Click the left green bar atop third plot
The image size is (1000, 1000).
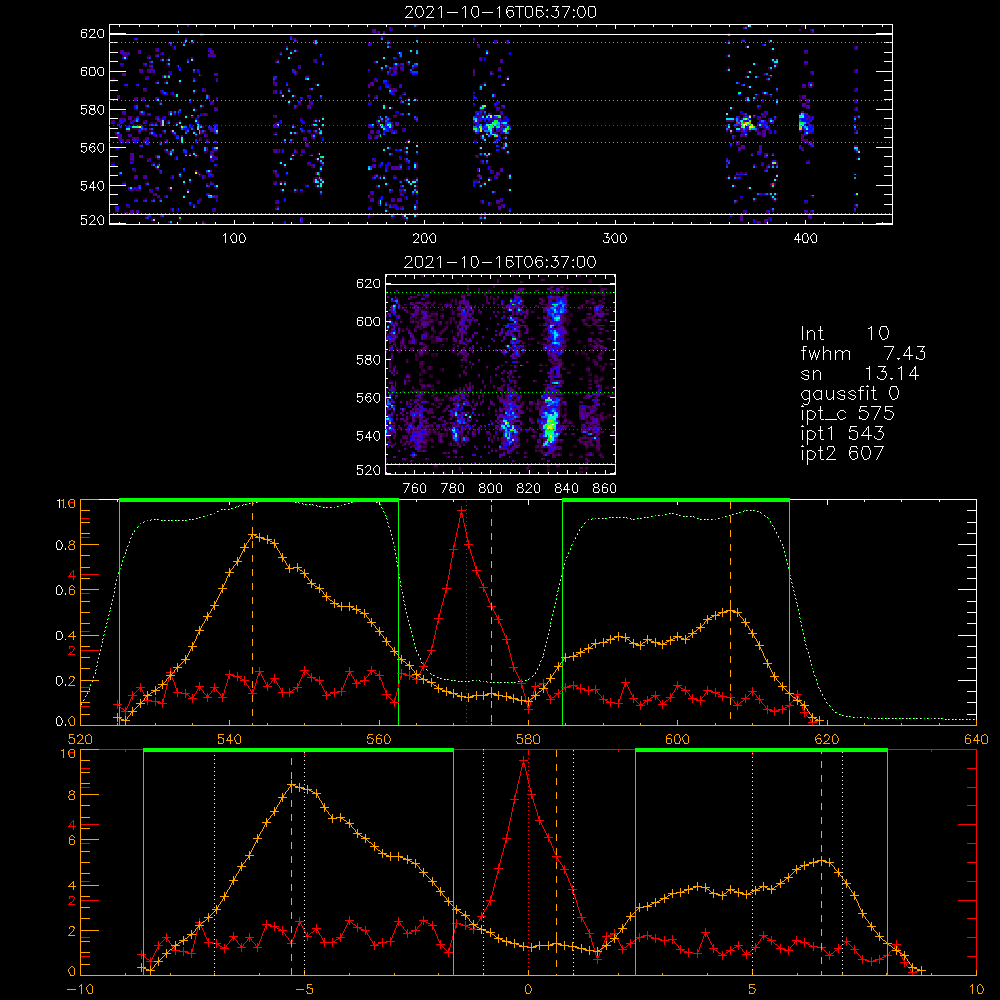259,500
